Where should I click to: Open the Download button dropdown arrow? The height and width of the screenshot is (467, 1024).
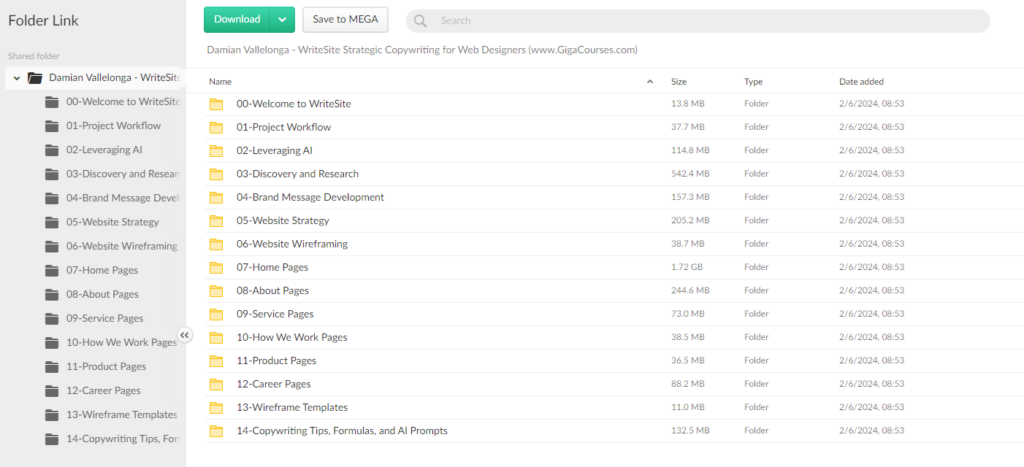(282, 19)
